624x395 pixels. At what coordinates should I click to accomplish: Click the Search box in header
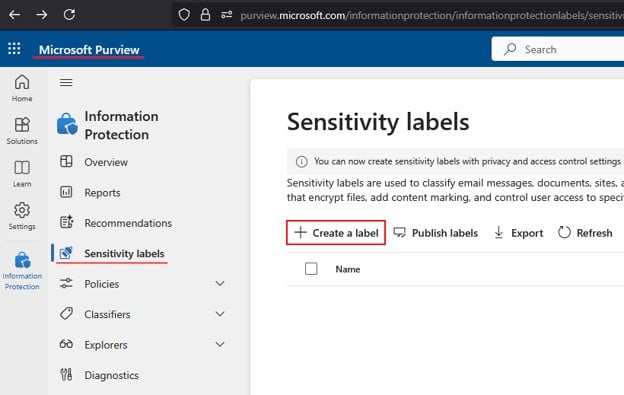(x=558, y=49)
